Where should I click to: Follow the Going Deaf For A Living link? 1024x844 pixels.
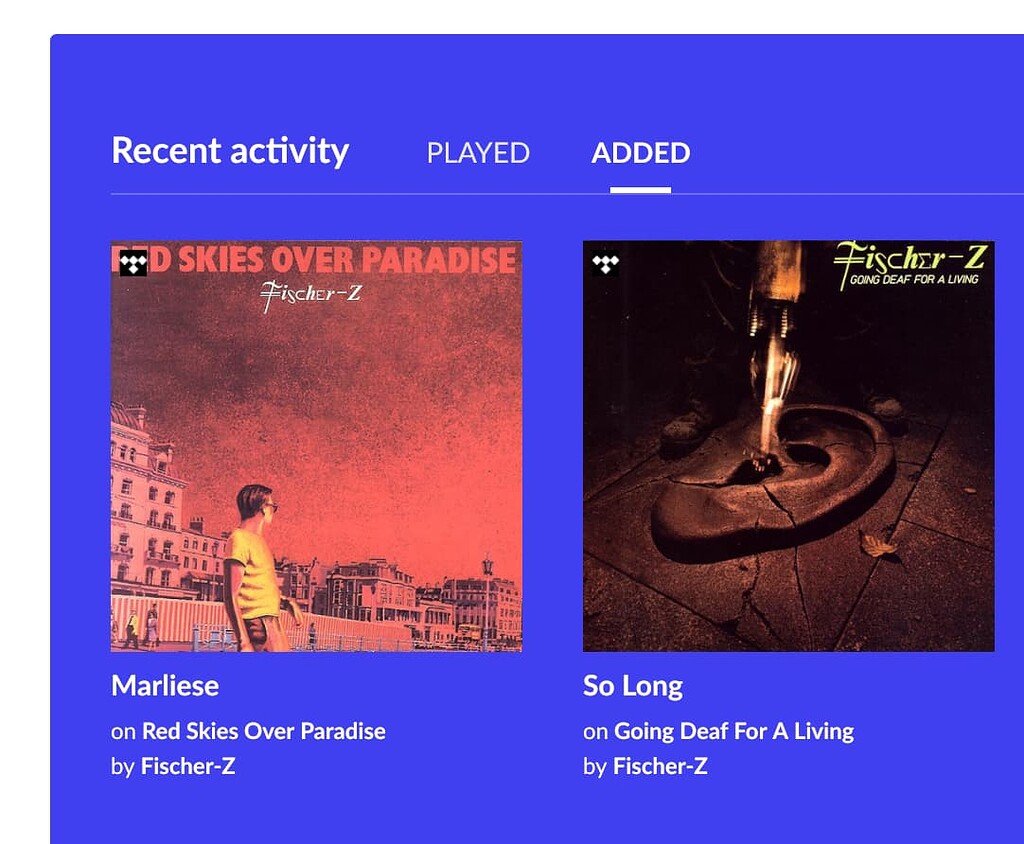click(734, 731)
